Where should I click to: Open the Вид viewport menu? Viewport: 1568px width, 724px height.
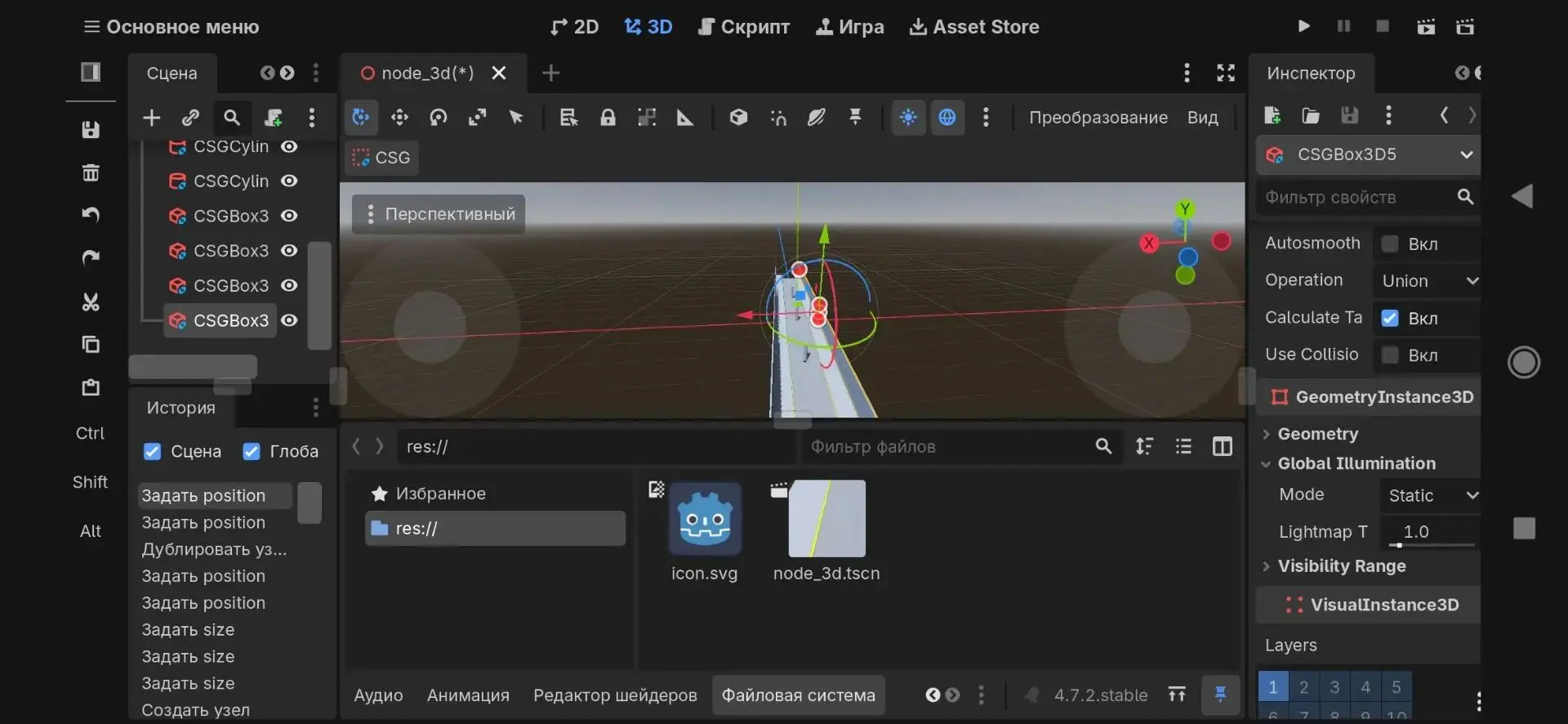point(1202,118)
